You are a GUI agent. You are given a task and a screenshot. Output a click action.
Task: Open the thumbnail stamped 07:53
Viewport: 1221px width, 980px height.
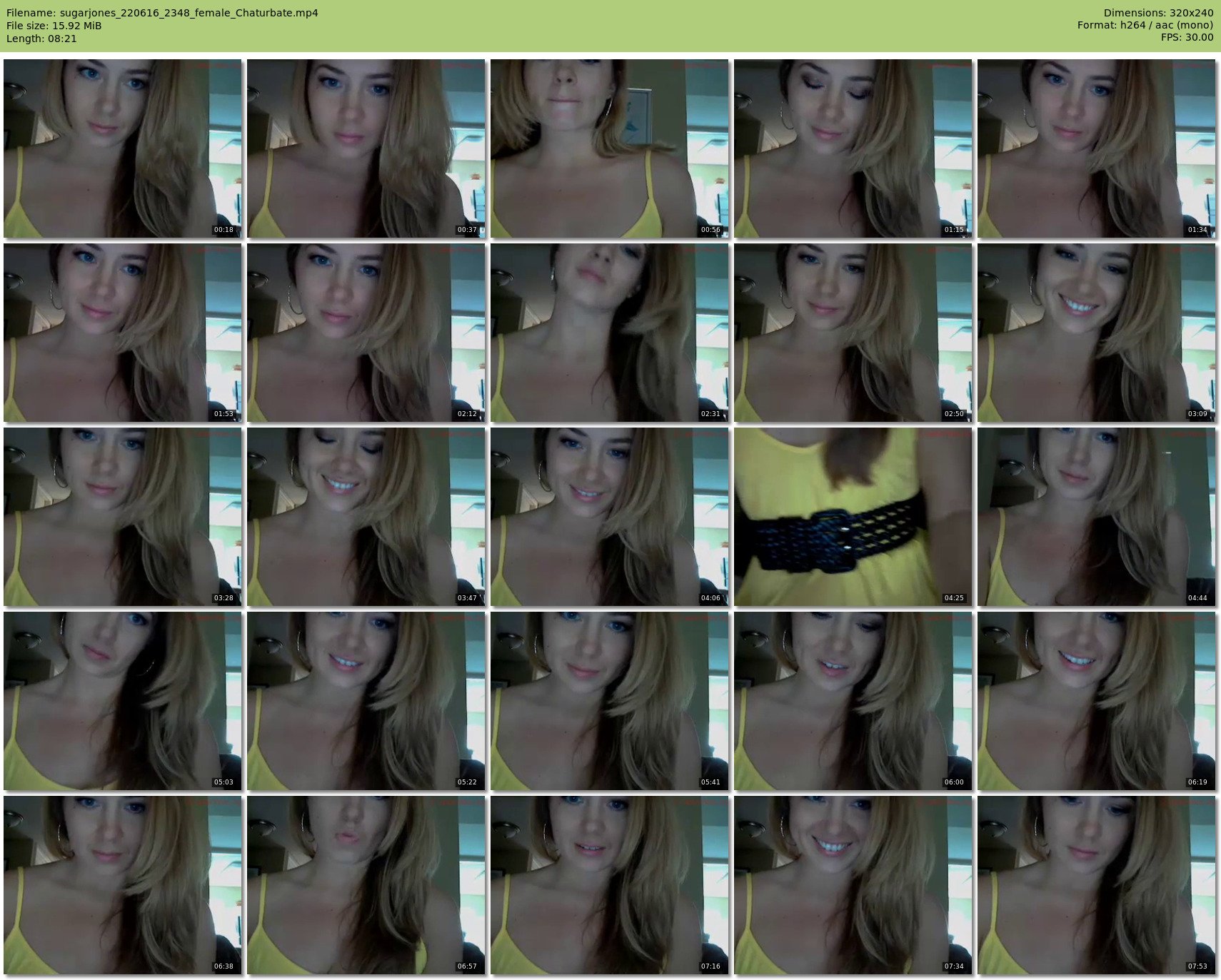click(x=1097, y=885)
